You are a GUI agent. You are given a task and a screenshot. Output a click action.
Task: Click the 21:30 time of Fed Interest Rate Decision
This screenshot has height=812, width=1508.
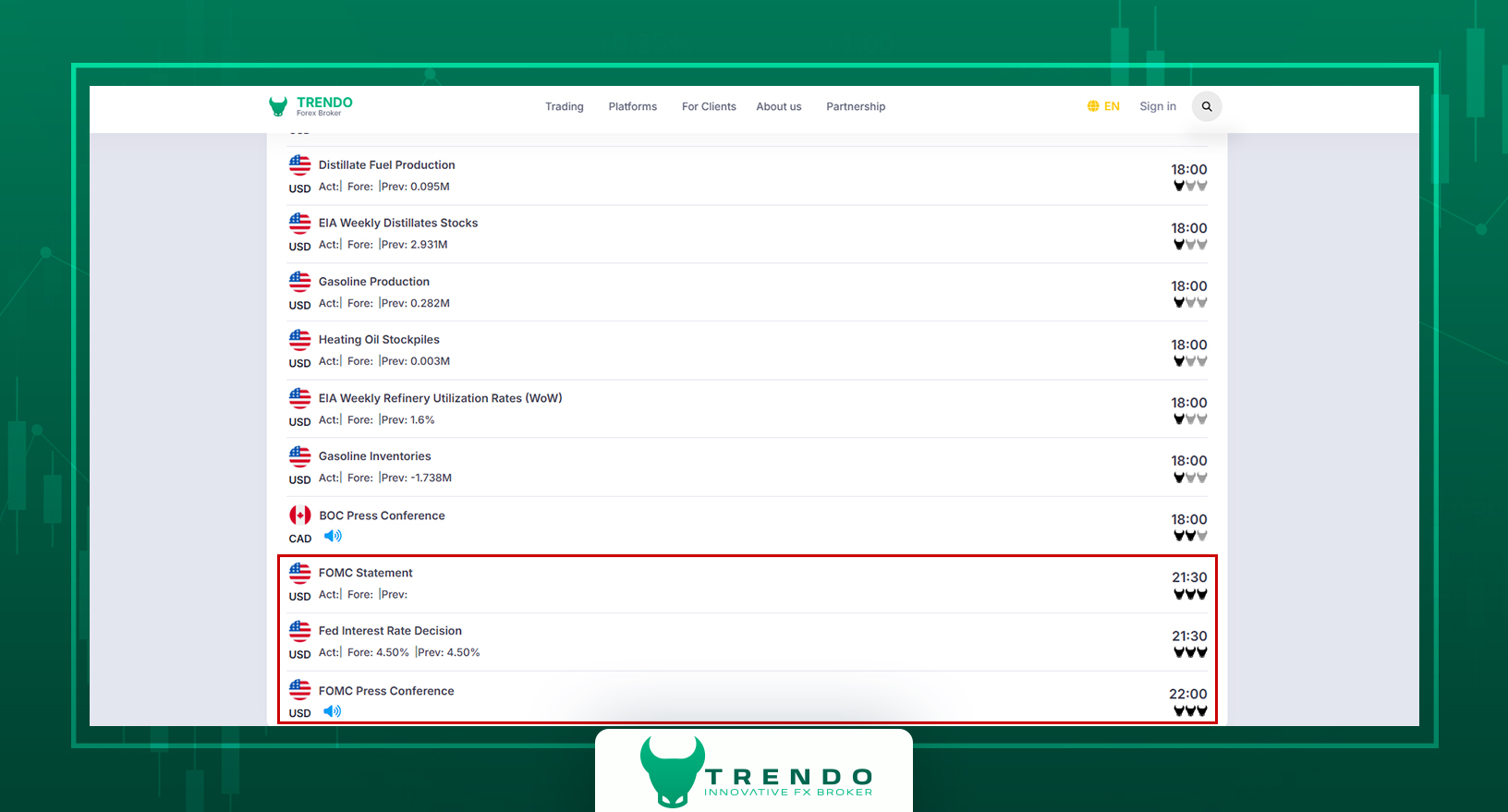(1189, 636)
